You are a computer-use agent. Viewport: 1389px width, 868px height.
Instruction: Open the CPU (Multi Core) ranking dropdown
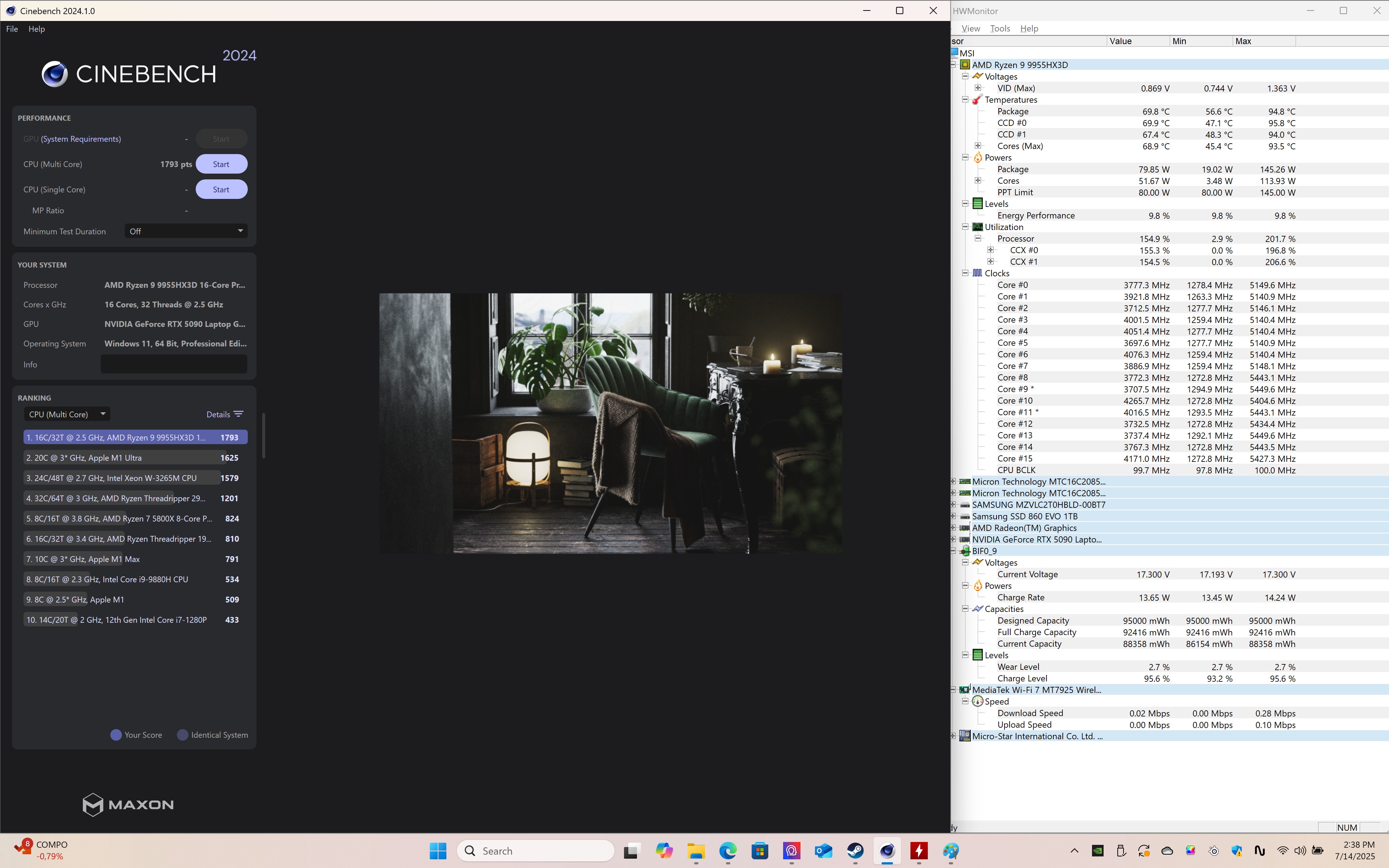tap(67, 414)
